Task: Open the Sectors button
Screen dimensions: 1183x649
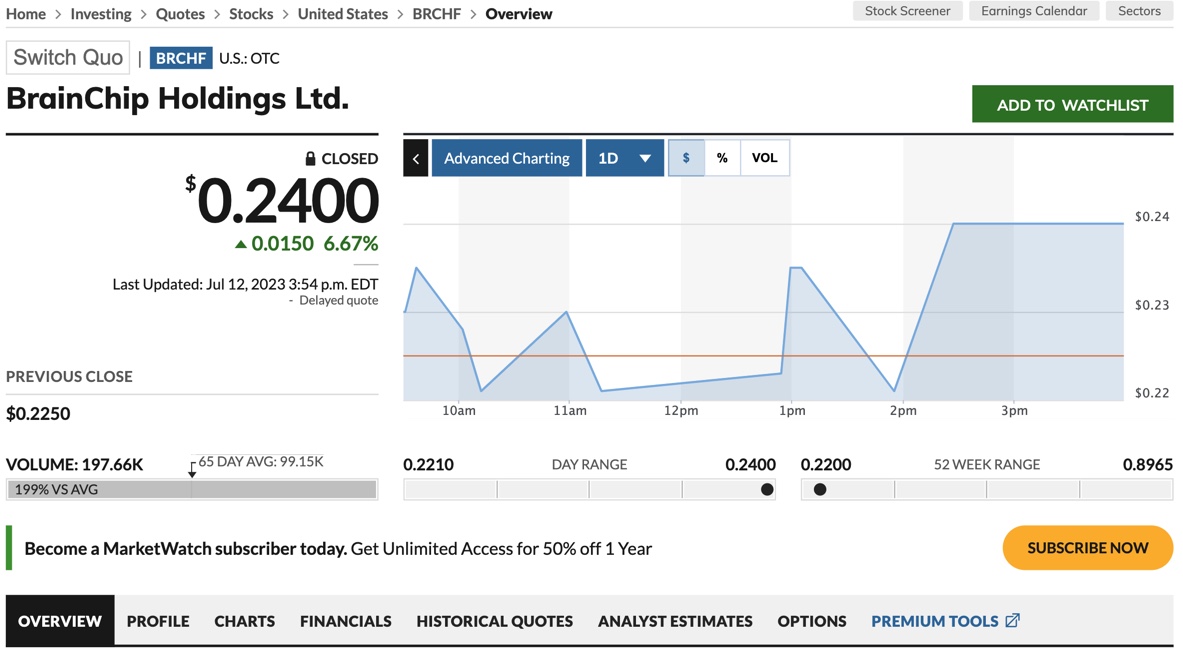Action: [x=1139, y=11]
